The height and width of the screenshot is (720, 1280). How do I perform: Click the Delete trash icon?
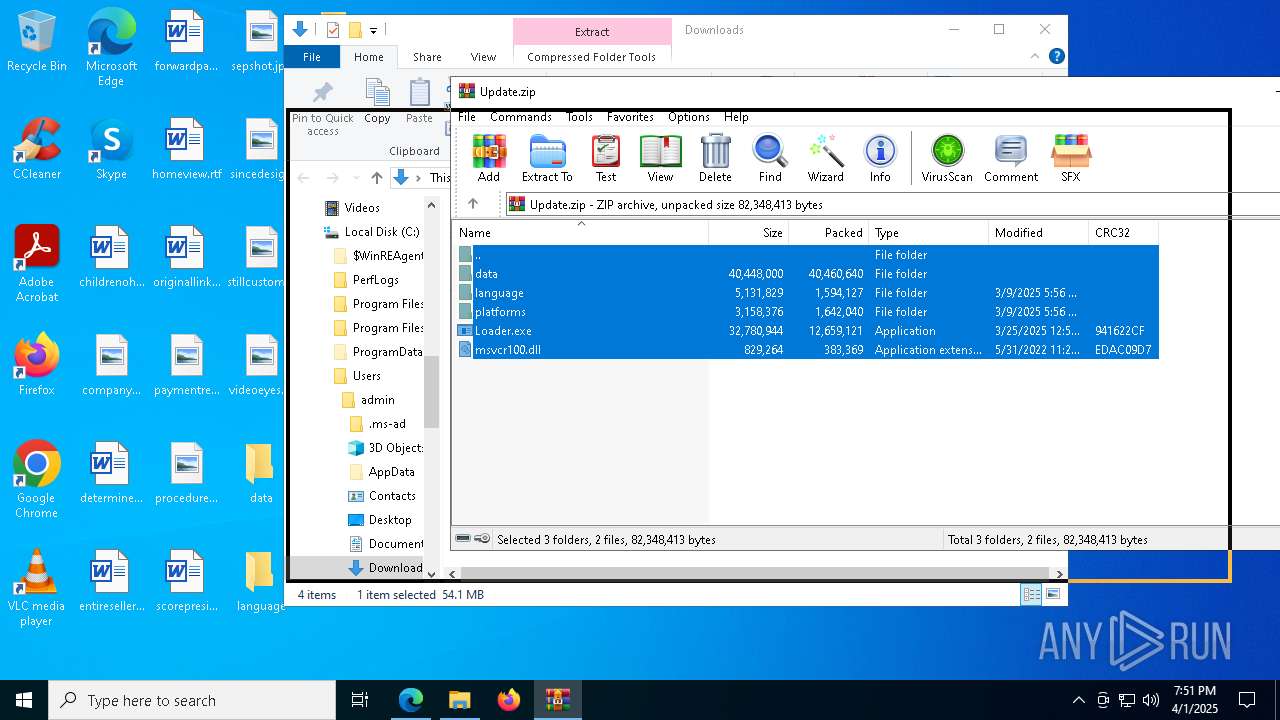click(715, 158)
